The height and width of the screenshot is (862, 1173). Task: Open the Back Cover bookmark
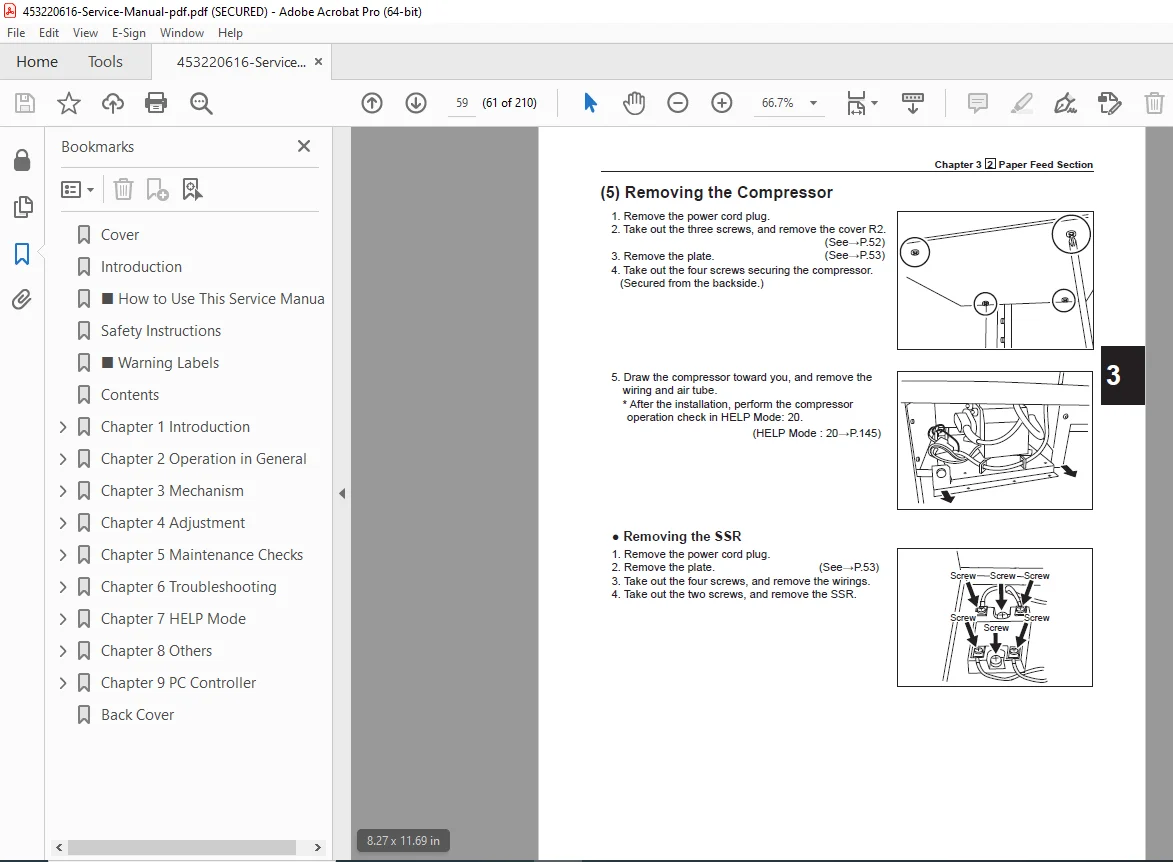(x=138, y=715)
